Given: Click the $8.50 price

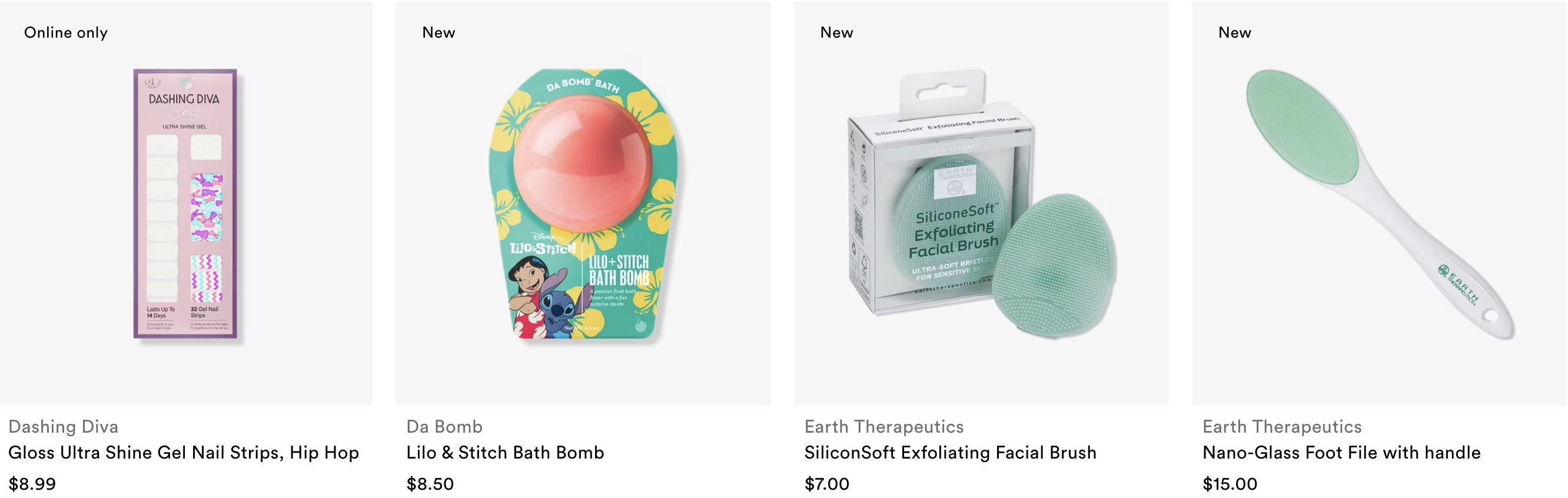Looking at the screenshot, I should click(x=430, y=484).
